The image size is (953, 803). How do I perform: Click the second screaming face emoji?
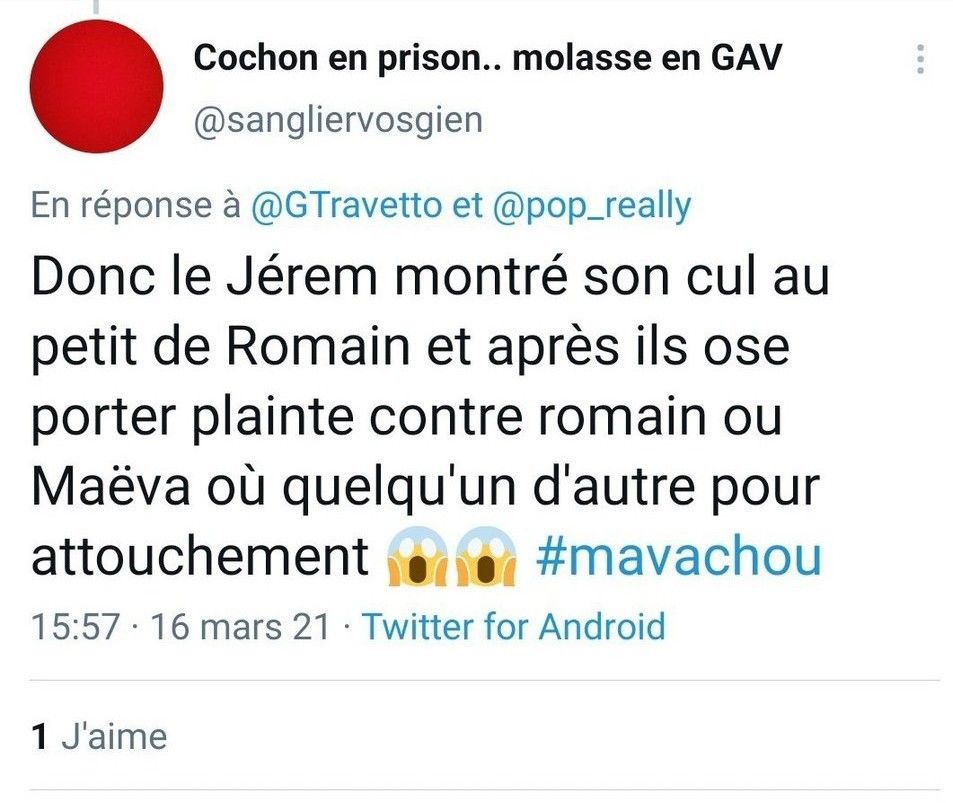click(486, 558)
